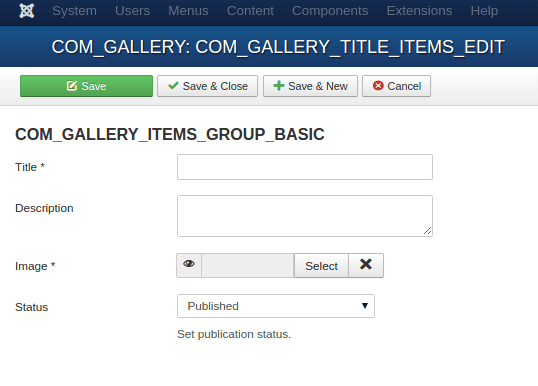Image resolution: width=538 pixels, height=386 pixels.
Task: Open the Components menu
Action: click(330, 11)
